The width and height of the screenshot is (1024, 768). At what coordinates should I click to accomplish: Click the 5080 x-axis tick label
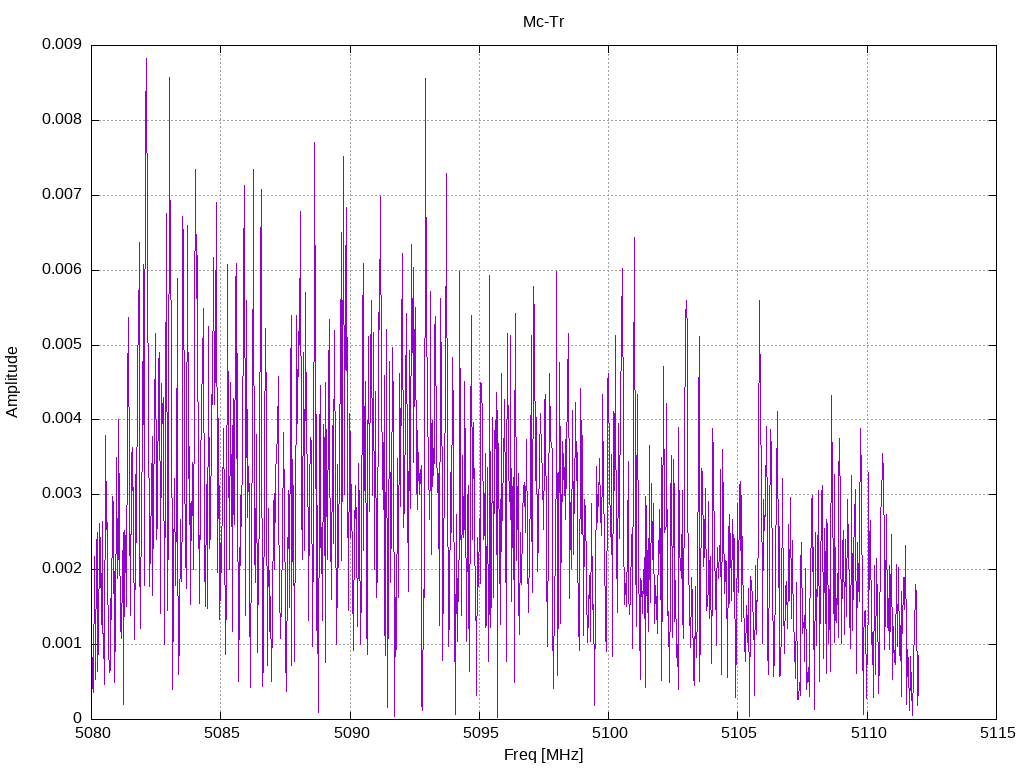91,733
